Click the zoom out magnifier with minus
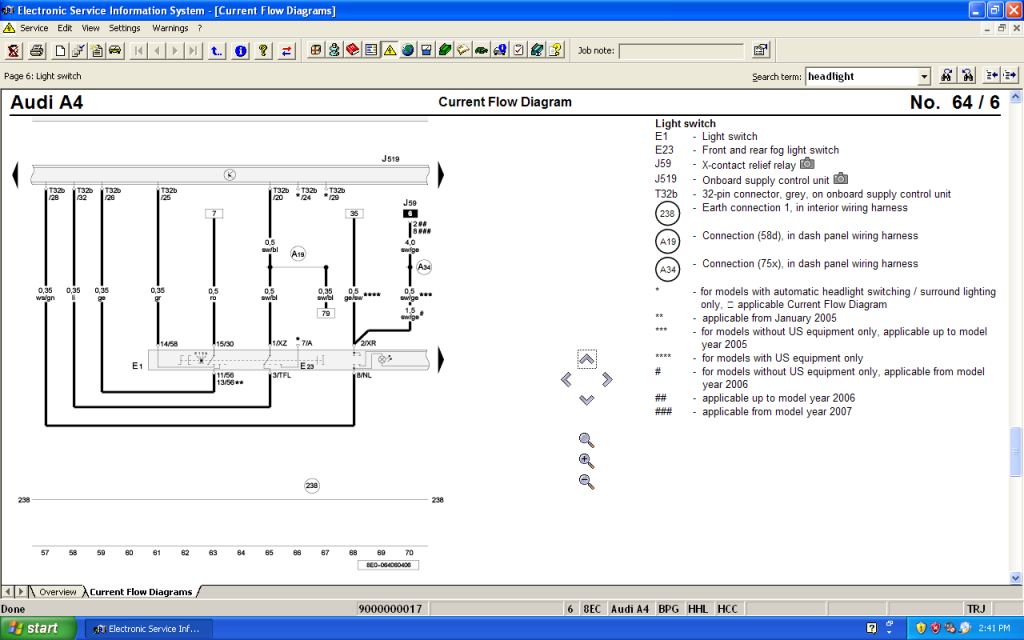The width and height of the screenshot is (1024, 640). coord(586,482)
